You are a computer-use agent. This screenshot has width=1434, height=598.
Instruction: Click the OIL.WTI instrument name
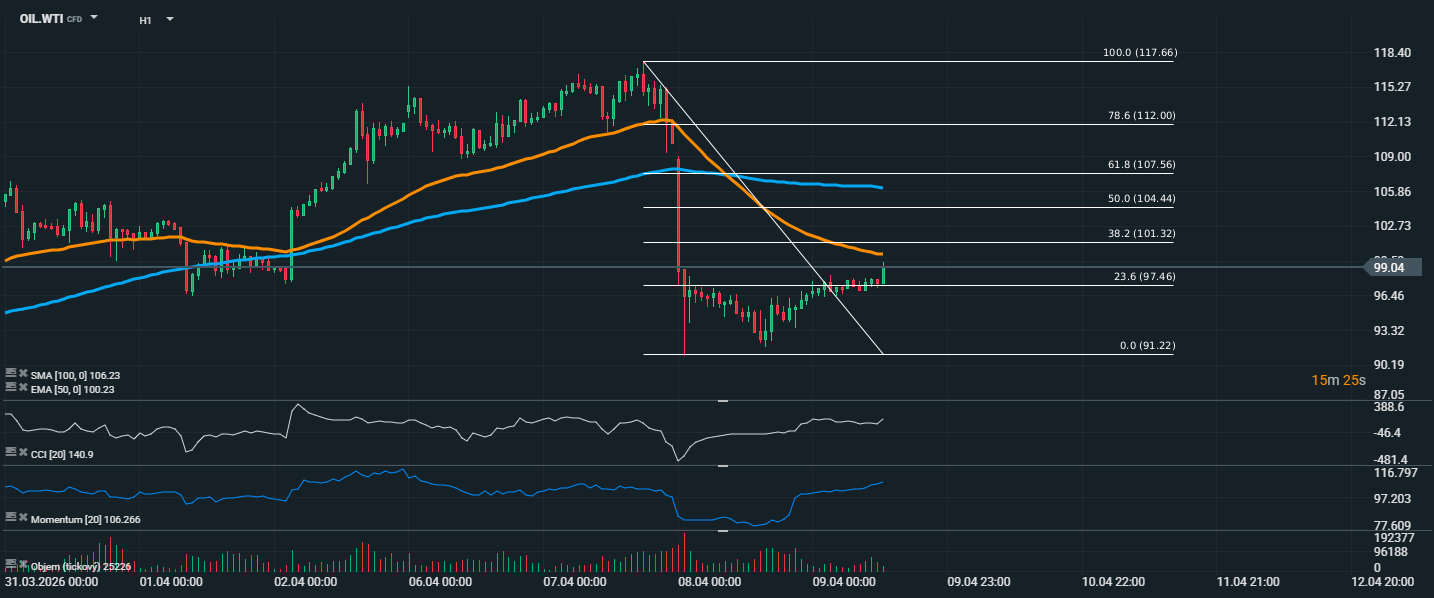tap(40, 18)
